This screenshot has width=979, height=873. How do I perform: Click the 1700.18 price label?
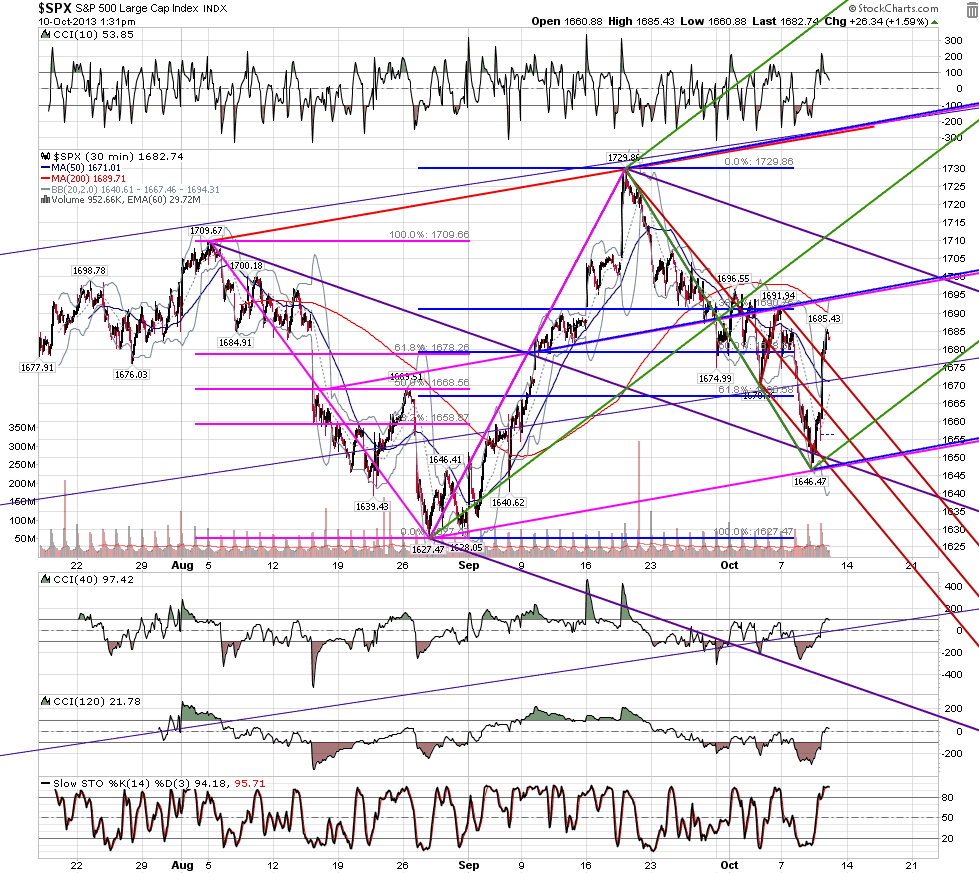tap(247, 266)
